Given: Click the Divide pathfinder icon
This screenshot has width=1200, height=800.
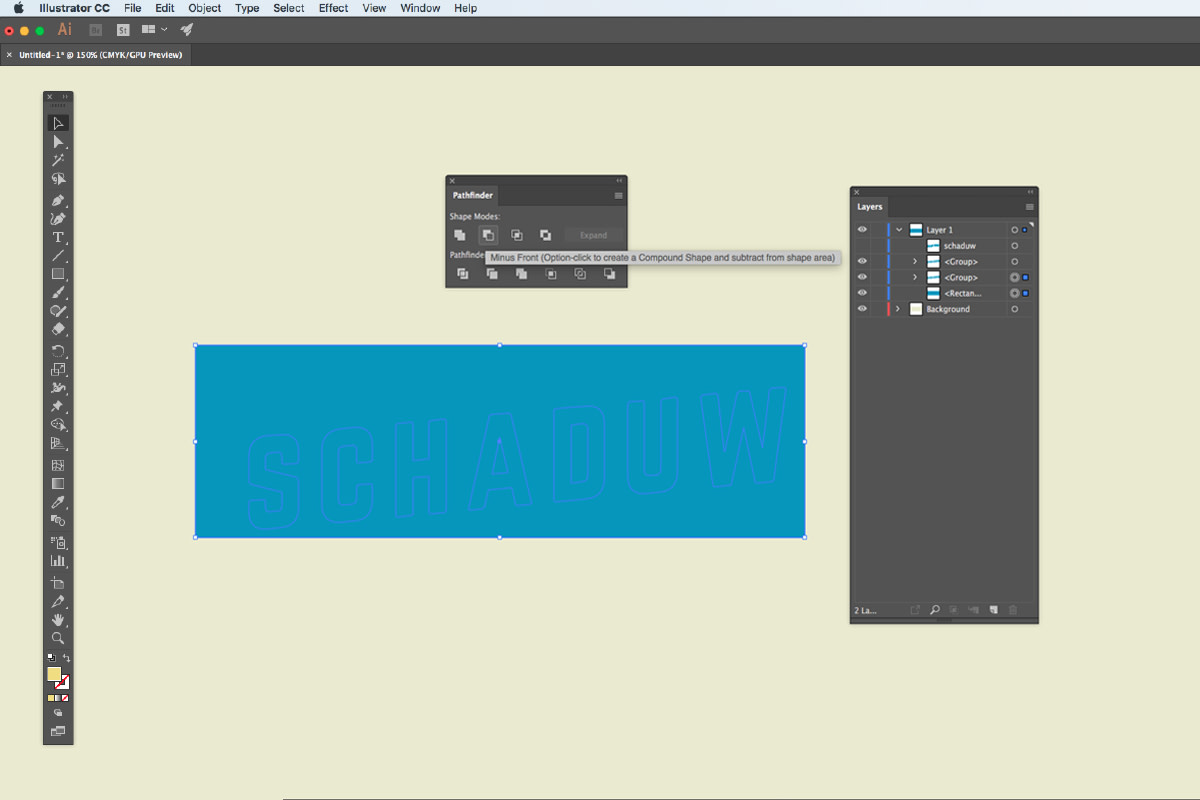Looking at the screenshot, I should click(462, 273).
